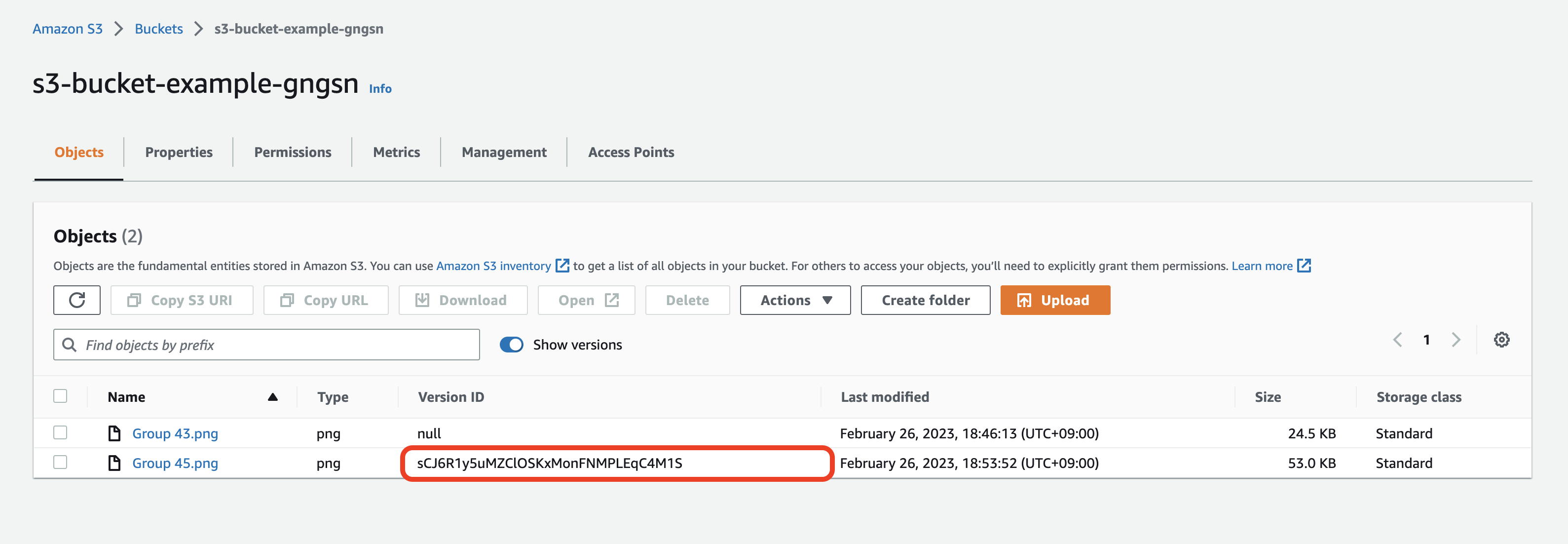Check the box for Group 45.png

(x=60, y=463)
